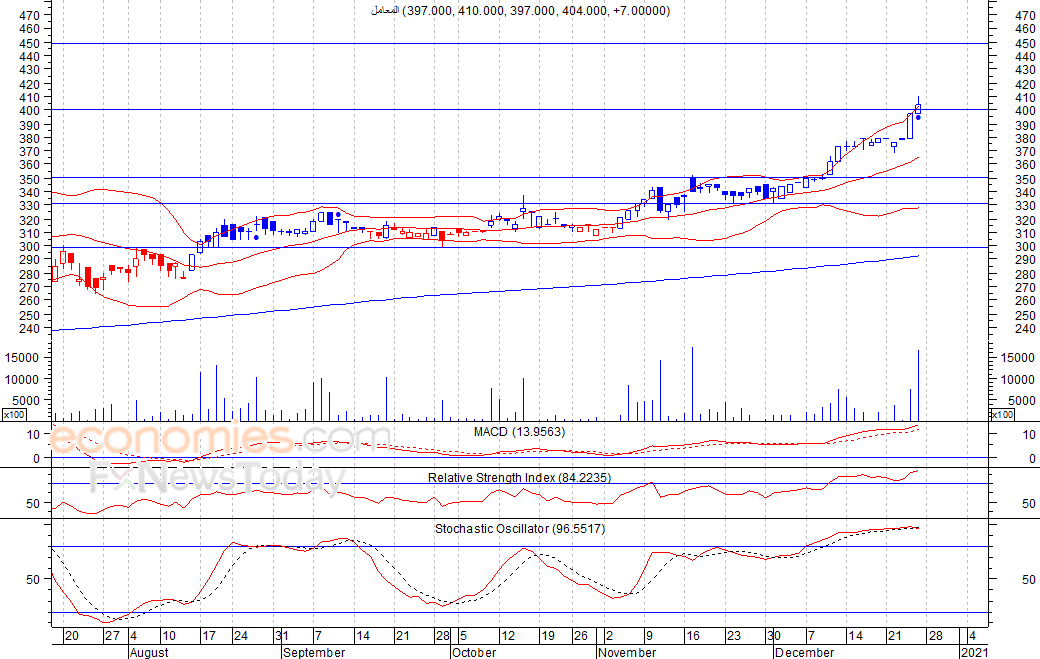Click the Relative Strength Index (84.2235) label
The image size is (1040, 659).
click(x=519, y=477)
